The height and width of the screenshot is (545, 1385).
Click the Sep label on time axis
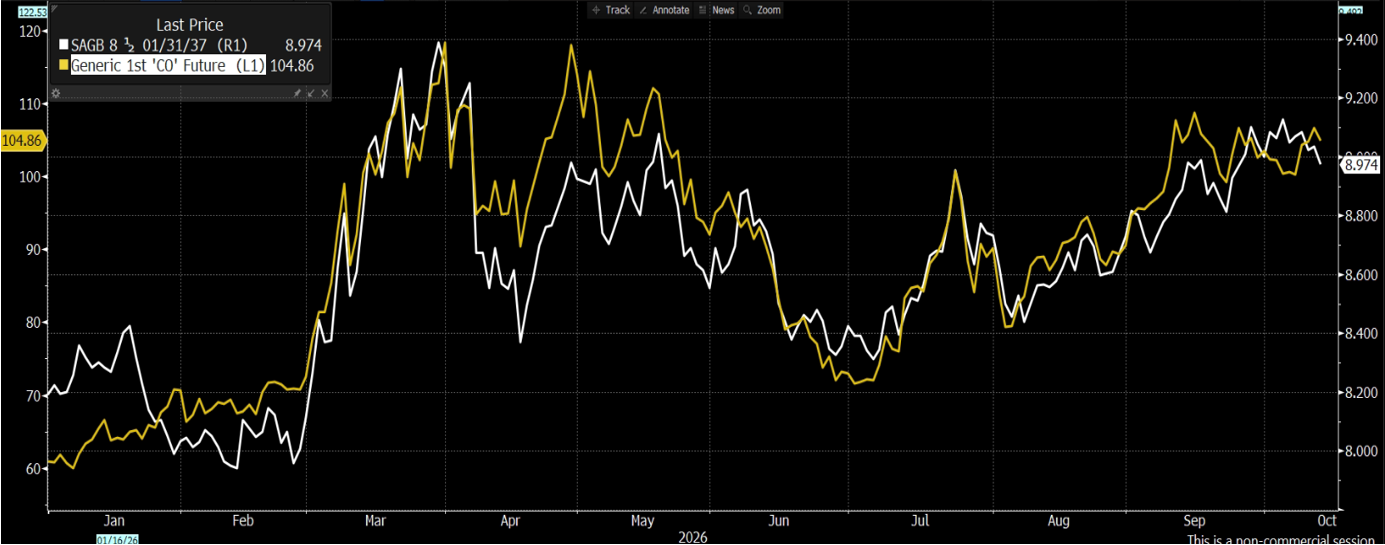1194,521
